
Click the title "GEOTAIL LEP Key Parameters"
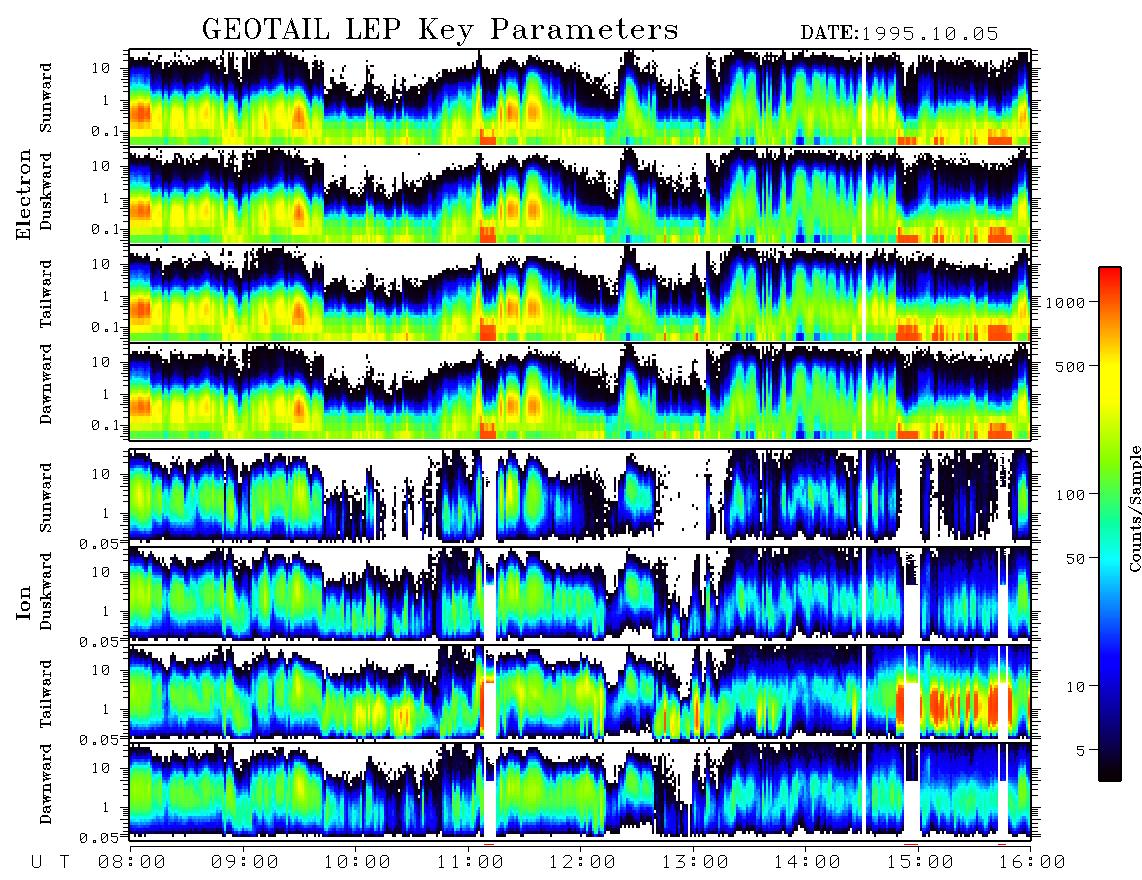pyautogui.click(x=440, y=30)
